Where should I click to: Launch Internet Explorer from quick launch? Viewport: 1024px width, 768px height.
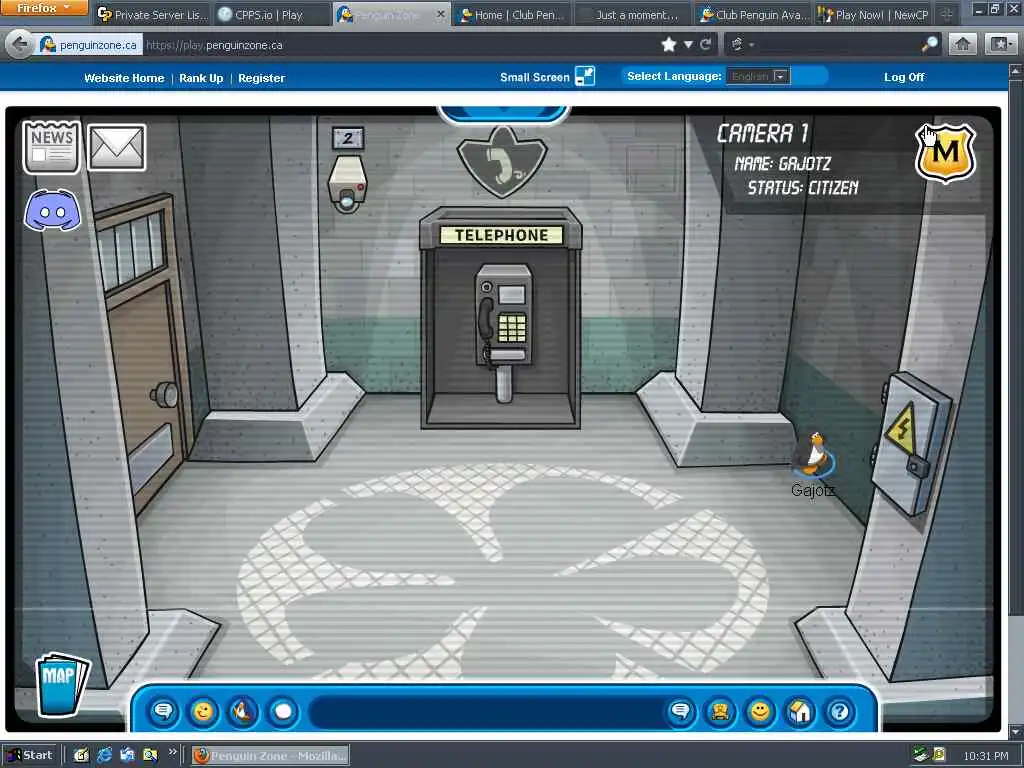pos(104,756)
